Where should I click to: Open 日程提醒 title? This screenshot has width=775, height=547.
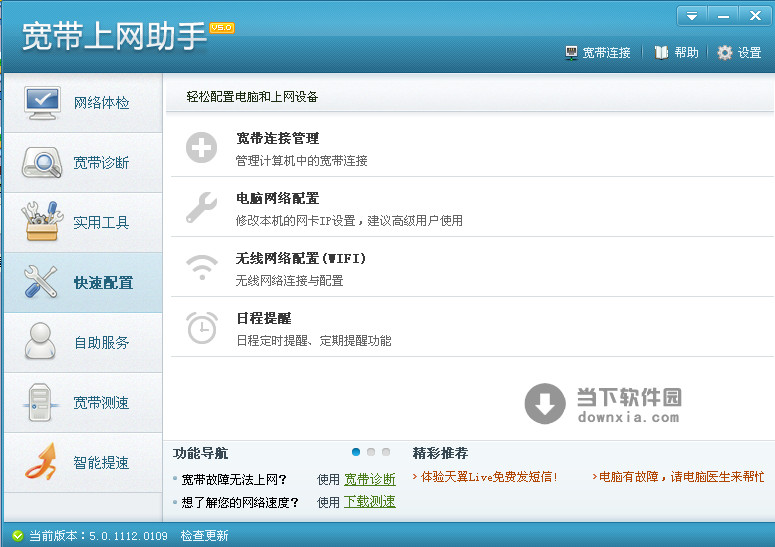click(x=264, y=318)
